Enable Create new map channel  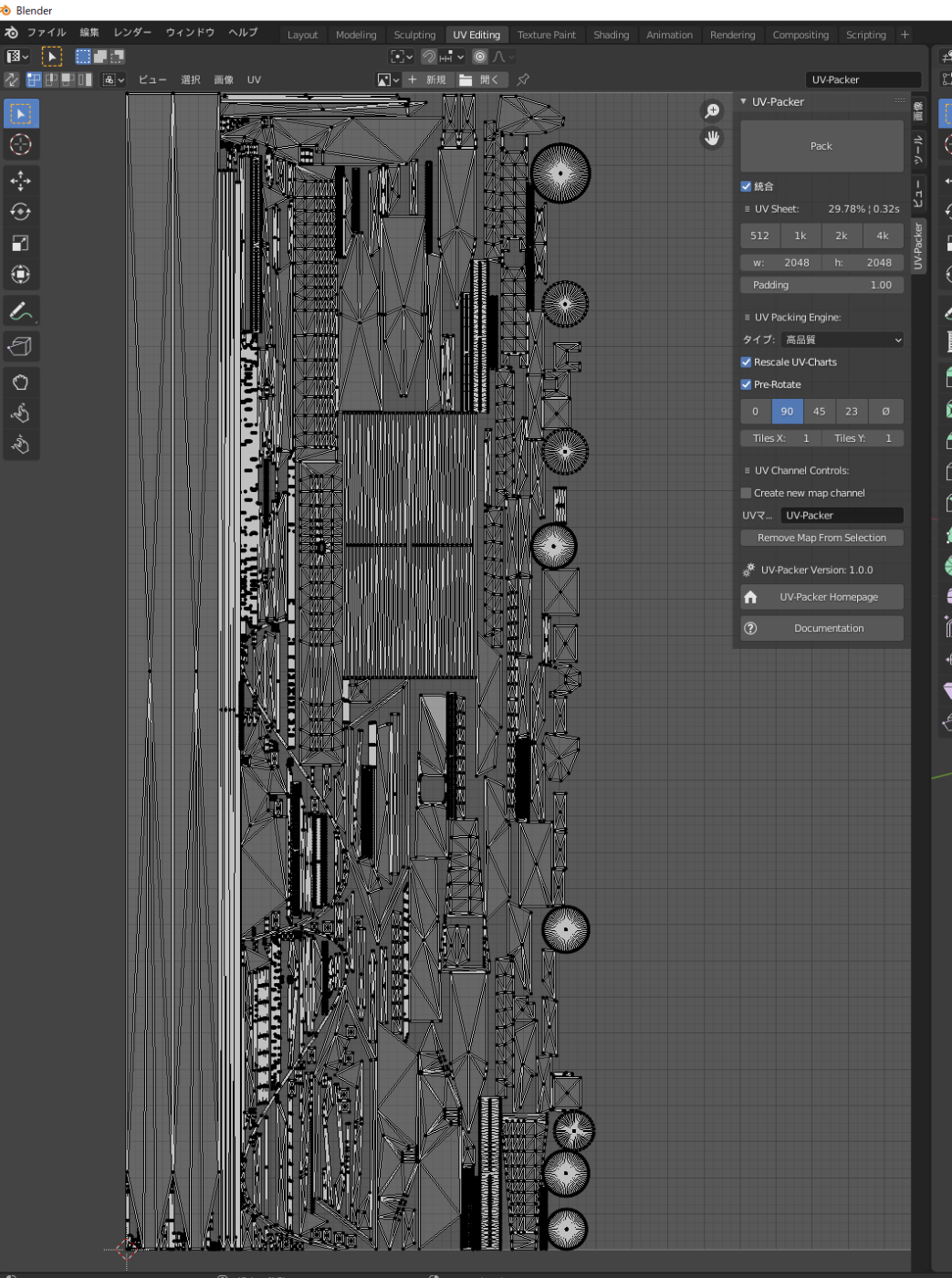(x=746, y=493)
